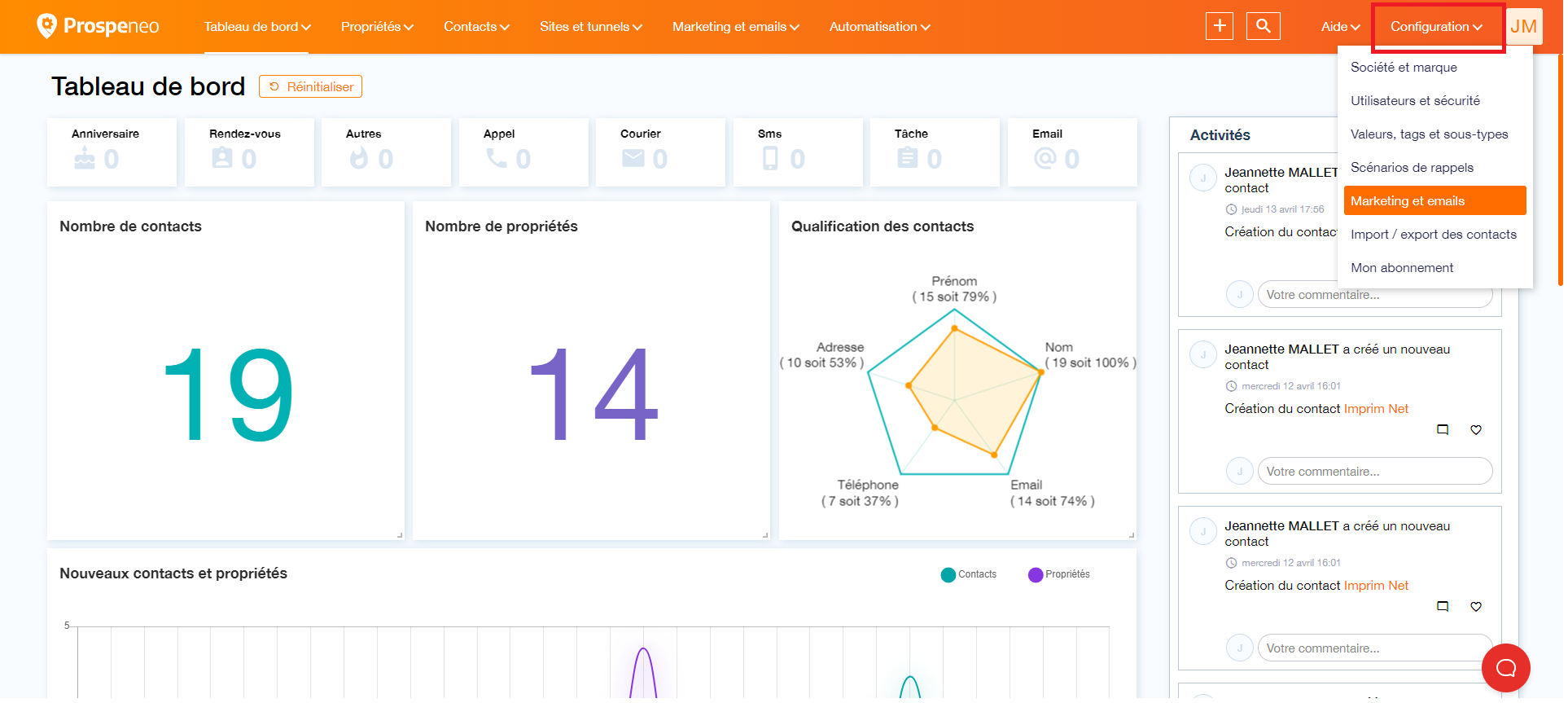
Task: Select Valeurs, tags et sous-types
Action: click(x=1435, y=134)
